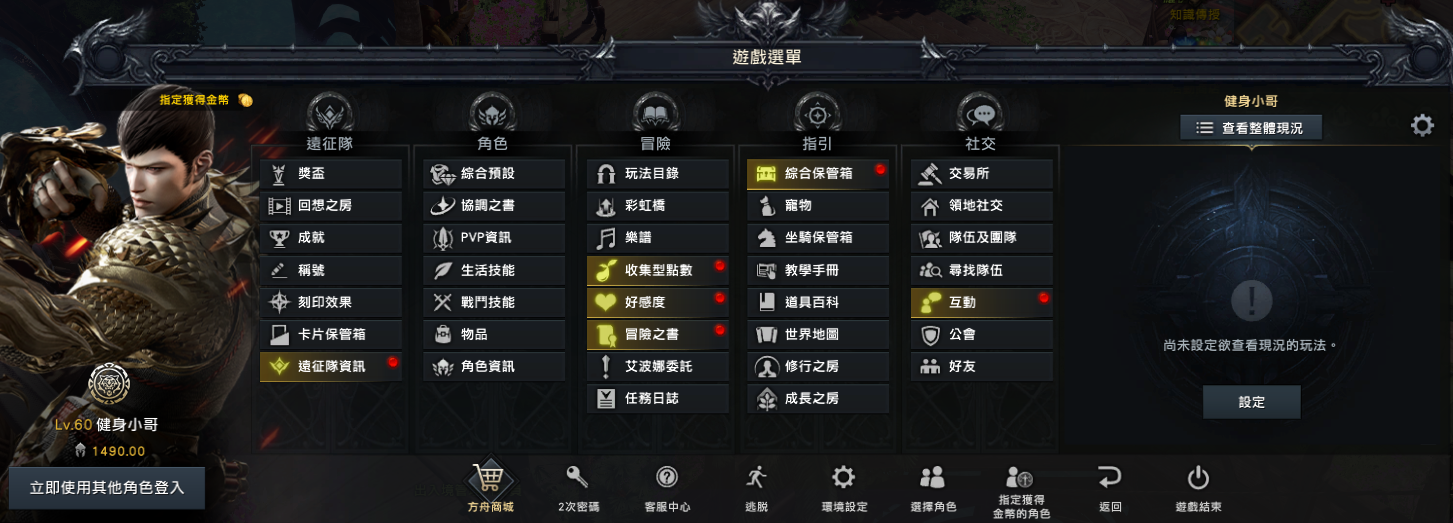Click the 選擇角色 people icon
The height and width of the screenshot is (523, 1453).
(932, 477)
